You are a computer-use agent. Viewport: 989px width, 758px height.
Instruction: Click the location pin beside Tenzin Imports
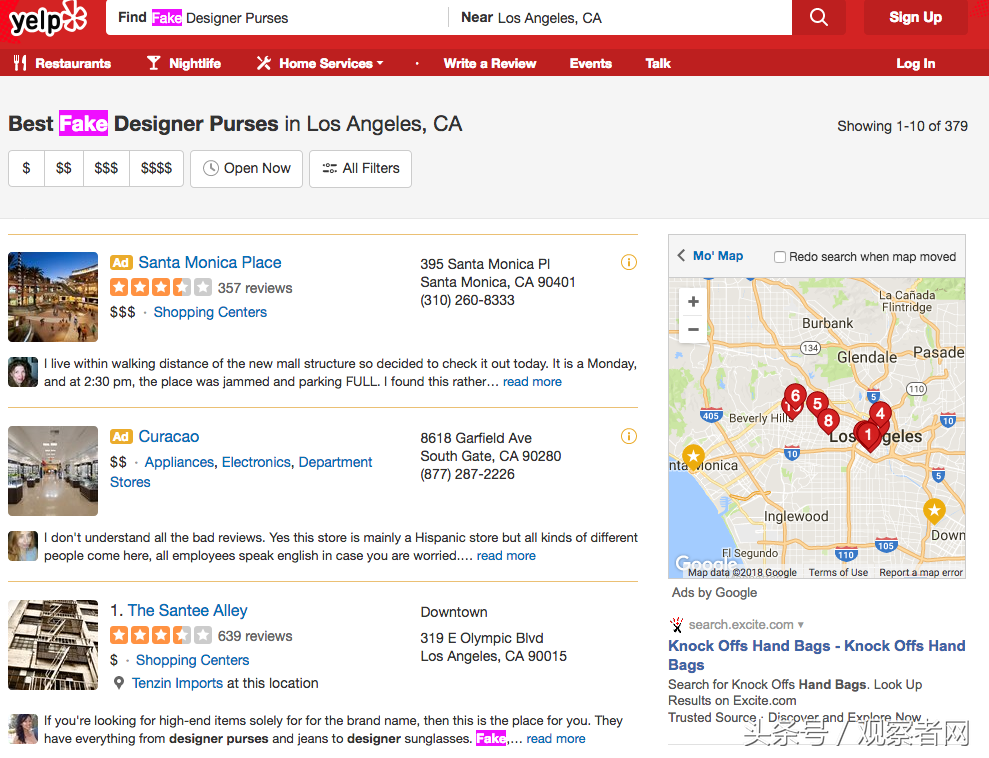coord(119,683)
